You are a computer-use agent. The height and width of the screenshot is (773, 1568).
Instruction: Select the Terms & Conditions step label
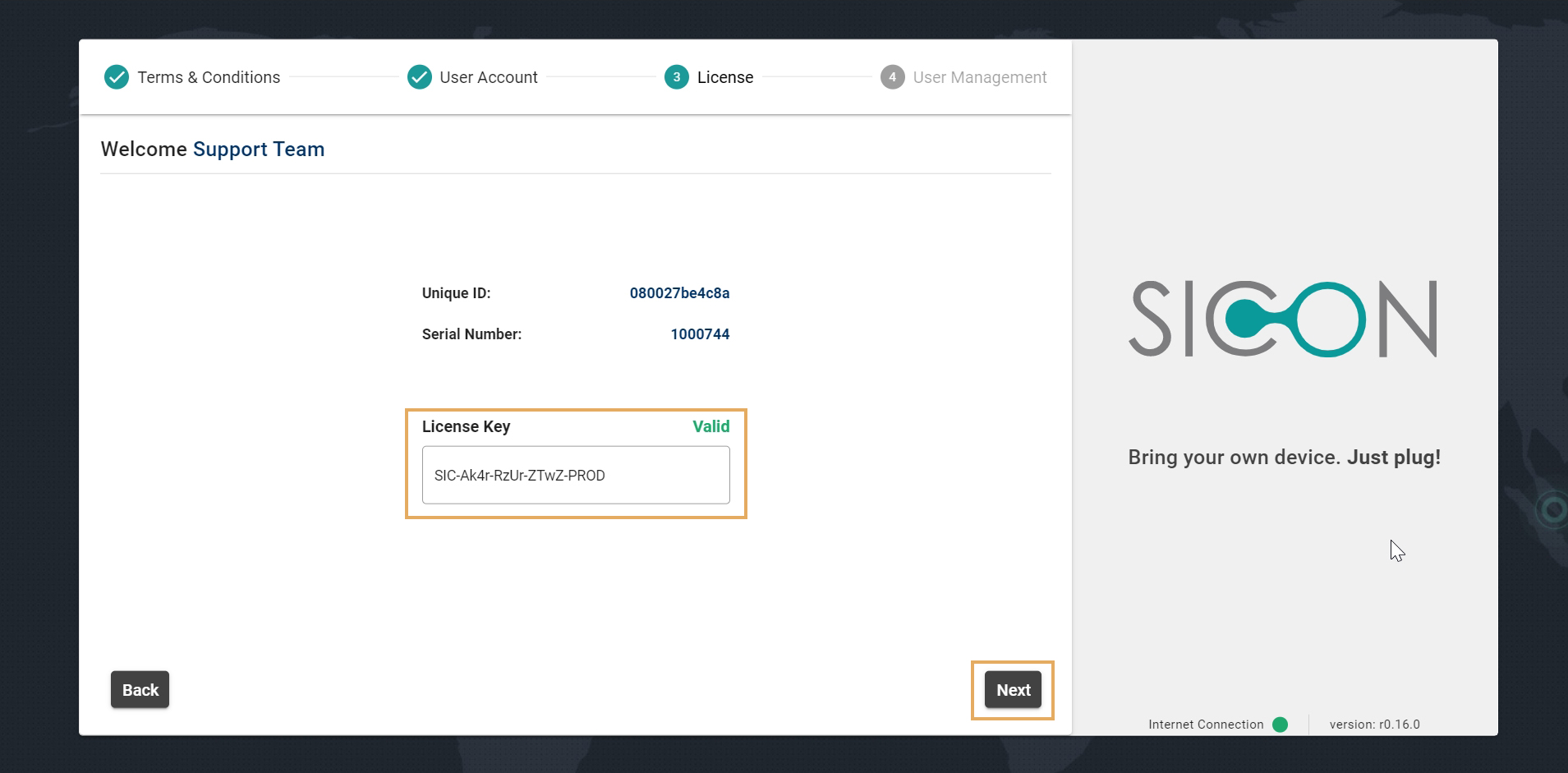(209, 77)
